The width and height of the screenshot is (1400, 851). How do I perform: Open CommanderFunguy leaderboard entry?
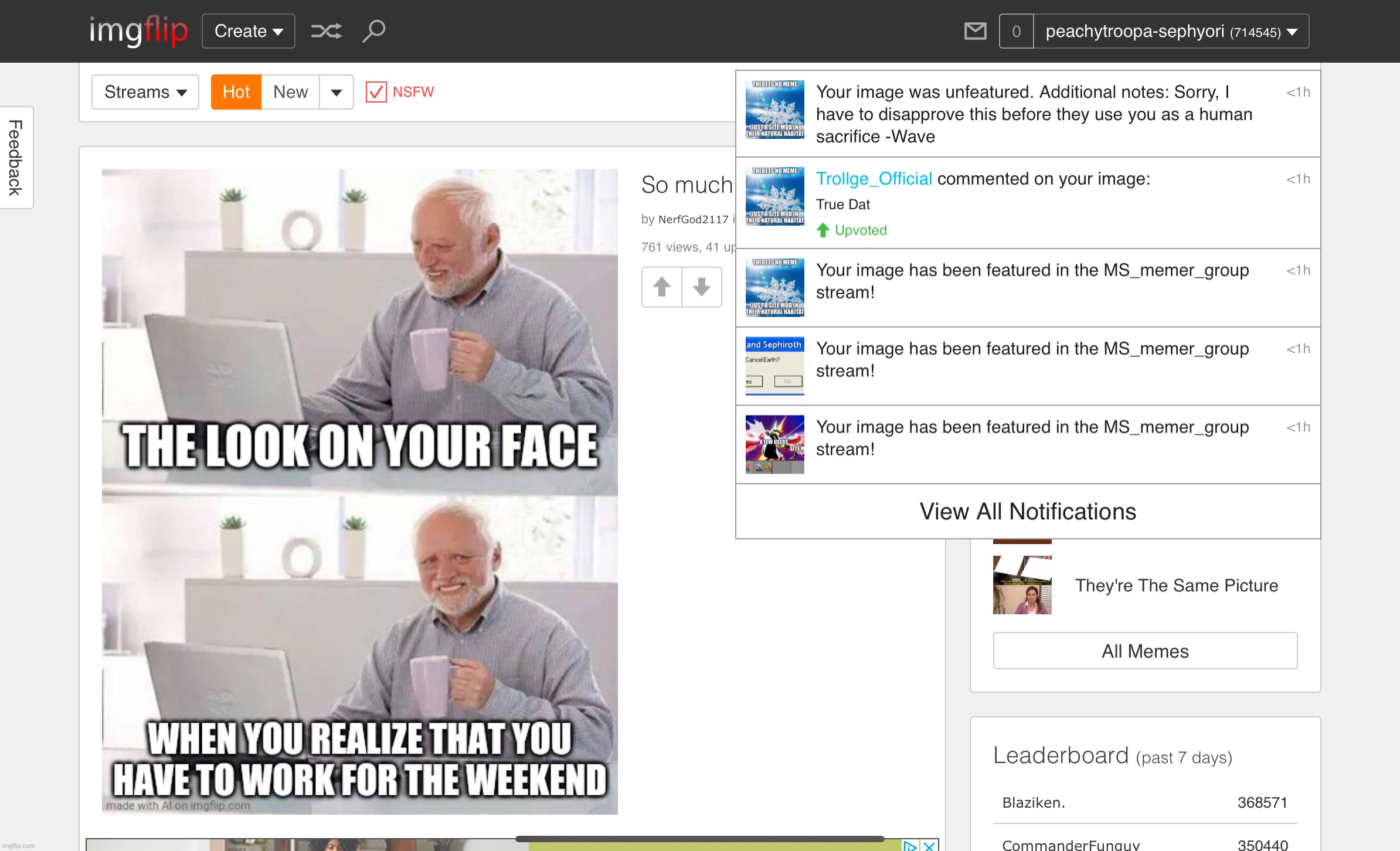click(x=1071, y=845)
